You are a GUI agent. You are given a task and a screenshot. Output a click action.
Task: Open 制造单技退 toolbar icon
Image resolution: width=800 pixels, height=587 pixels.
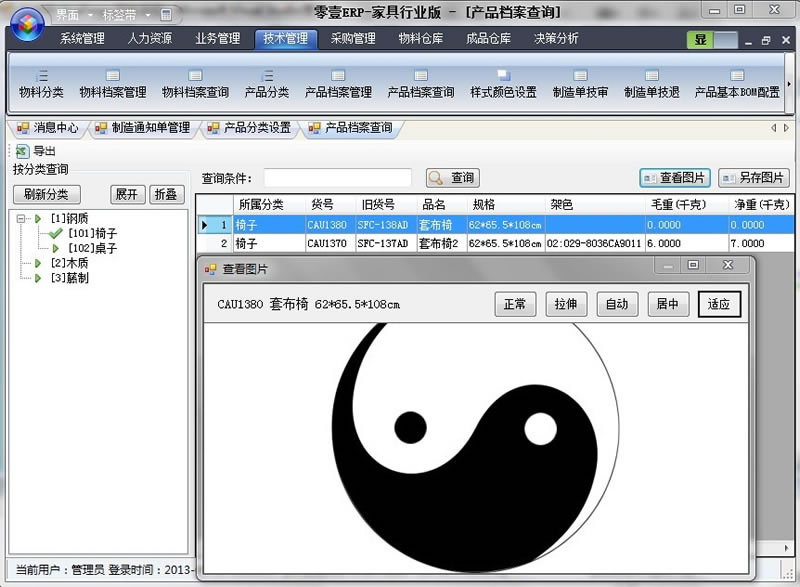[x=652, y=85]
